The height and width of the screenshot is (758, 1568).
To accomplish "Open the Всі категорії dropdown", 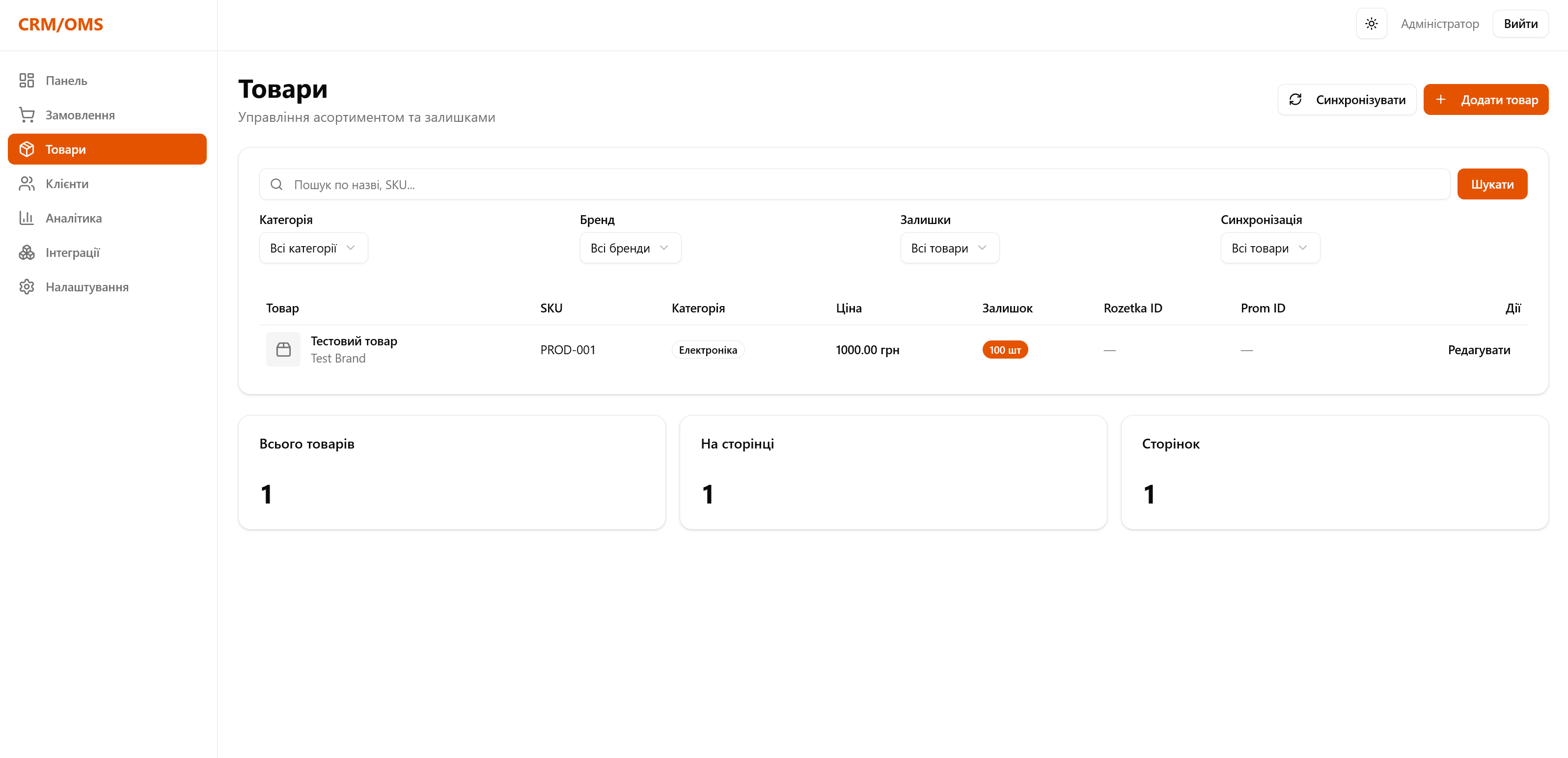I will tap(313, 248).
